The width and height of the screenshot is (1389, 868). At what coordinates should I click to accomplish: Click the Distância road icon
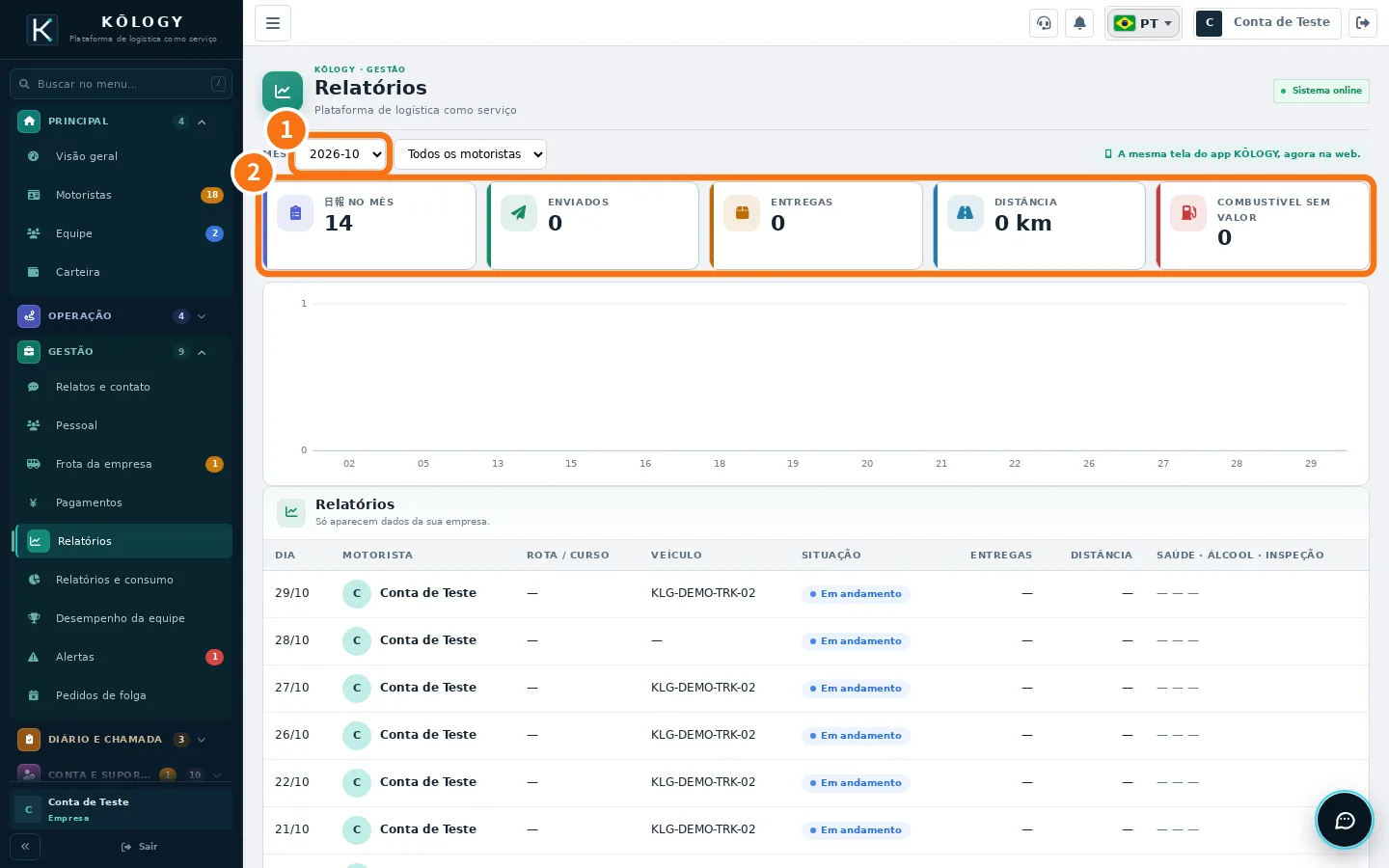coord(965,213)
